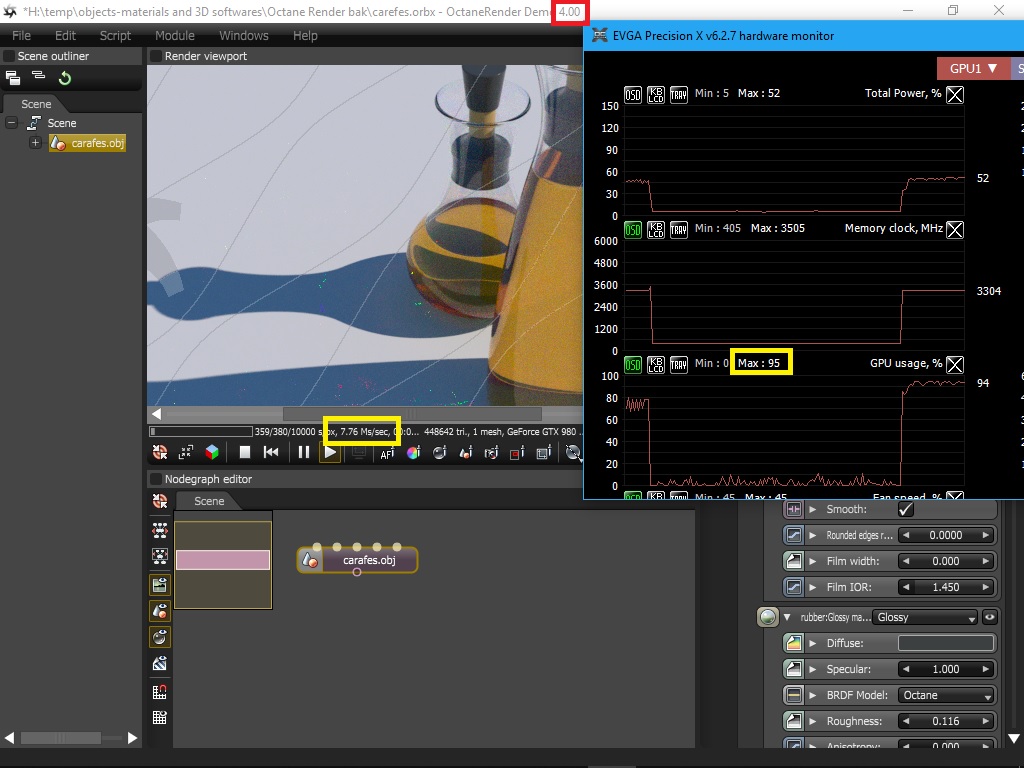
Task: Open the Glossy material type dropdown
Action: click(926, 618)
